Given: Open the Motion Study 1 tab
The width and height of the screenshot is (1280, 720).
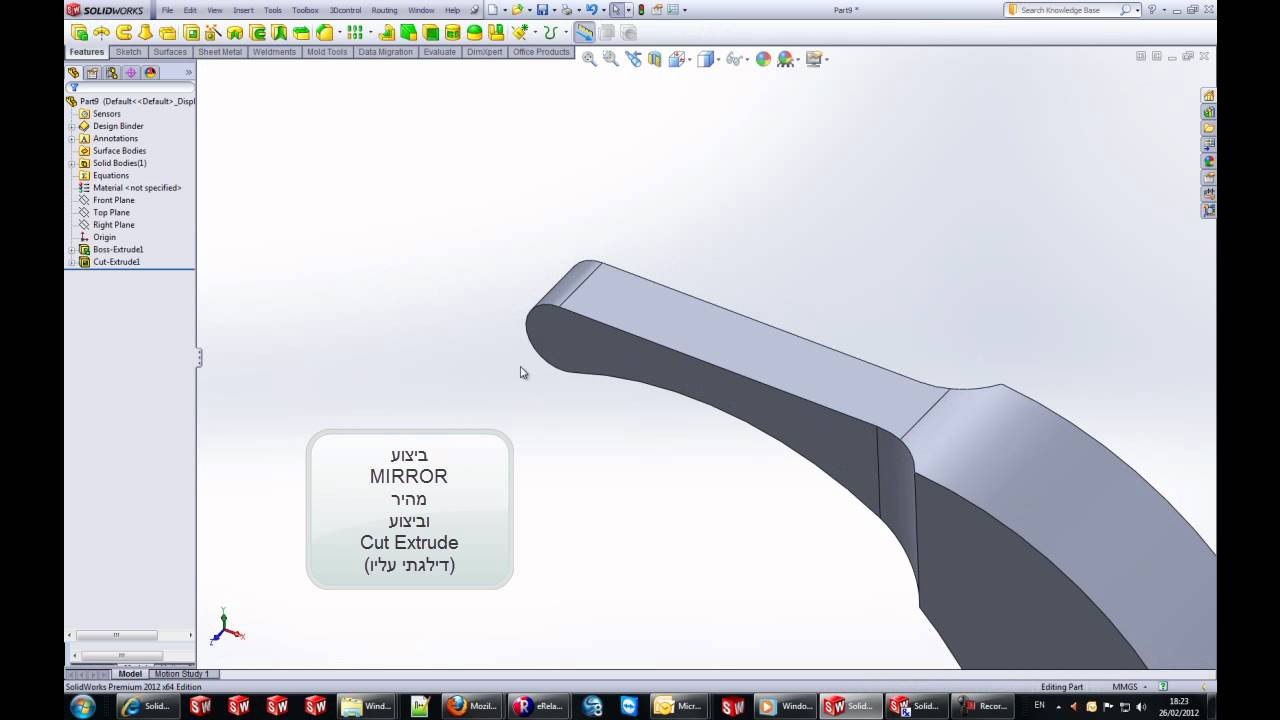Looking at the screenshot, I should [x=181, y=674].
